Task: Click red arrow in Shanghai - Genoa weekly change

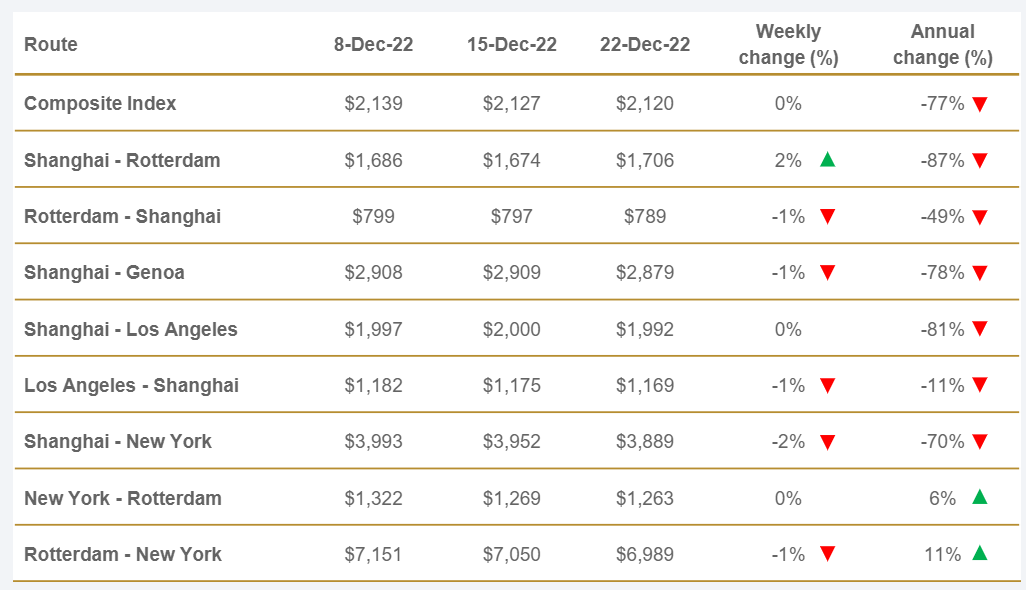Action: [827, 272]
